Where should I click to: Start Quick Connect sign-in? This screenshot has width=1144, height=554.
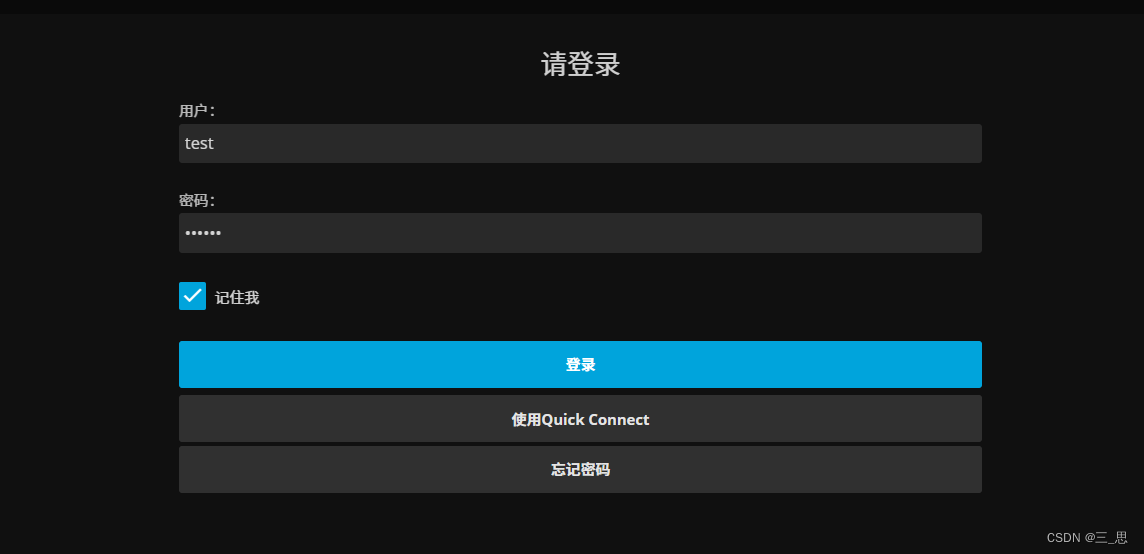click(x=580, y=419)
